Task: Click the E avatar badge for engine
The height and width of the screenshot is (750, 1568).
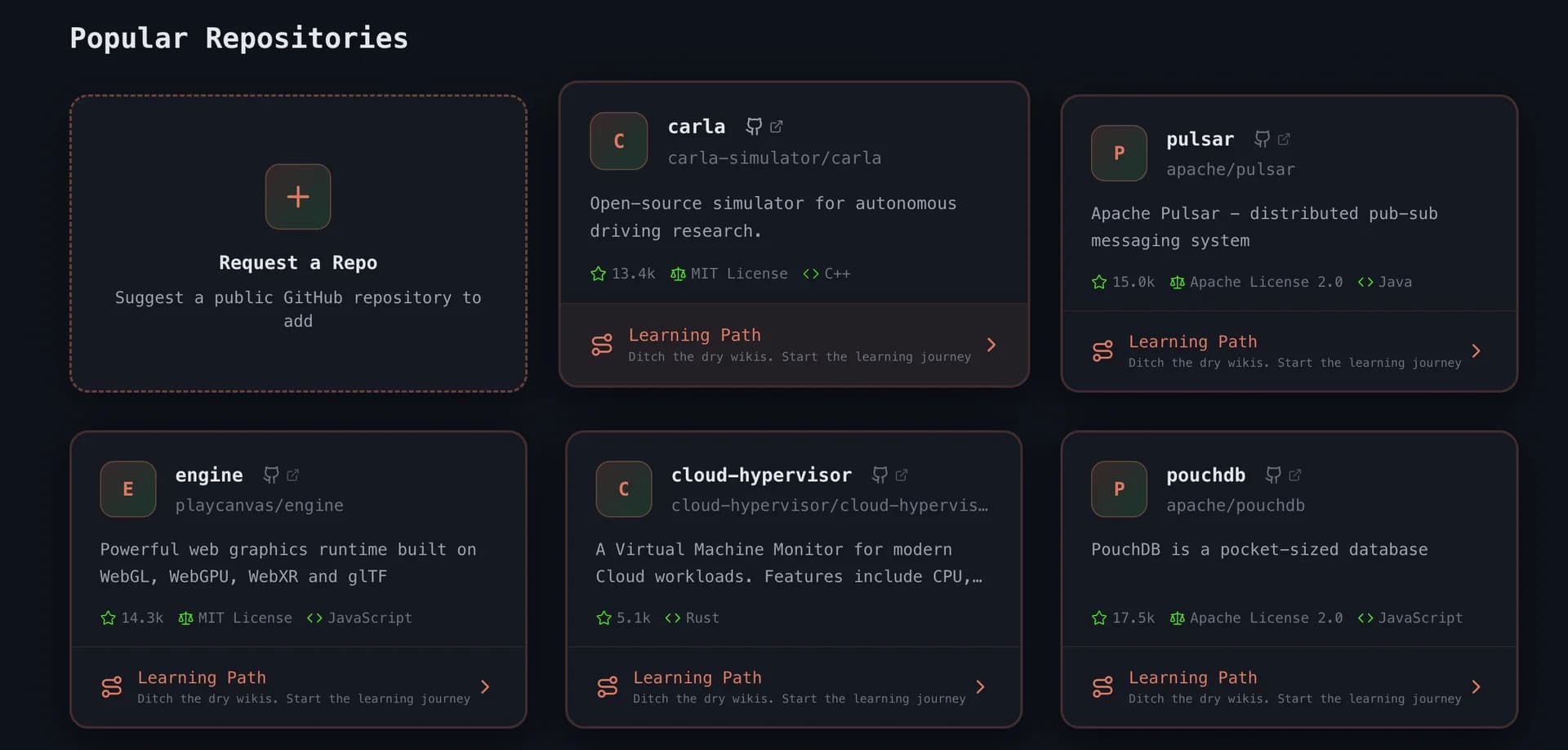Action: click(127, 489)
